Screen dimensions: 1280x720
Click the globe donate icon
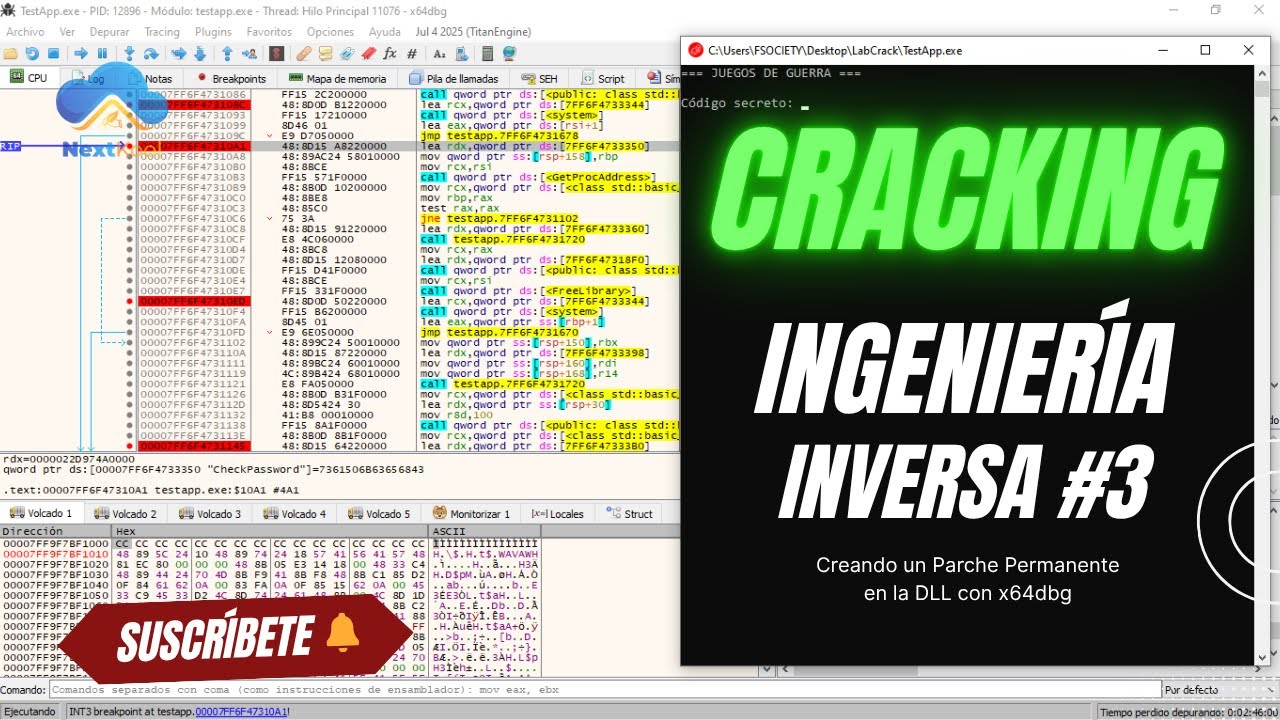(509, 53)
